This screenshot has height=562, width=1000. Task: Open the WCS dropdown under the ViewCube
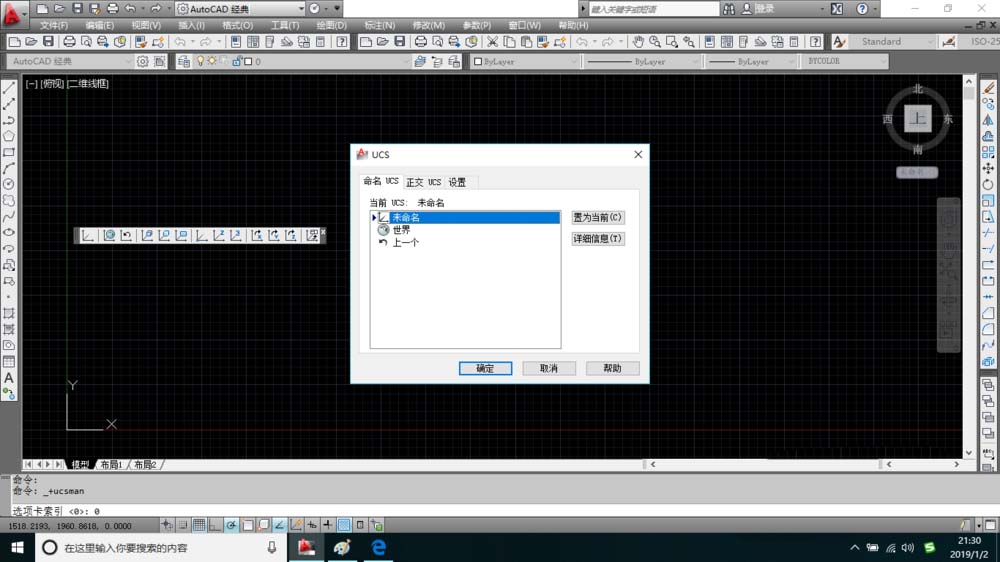click(916, 172)
